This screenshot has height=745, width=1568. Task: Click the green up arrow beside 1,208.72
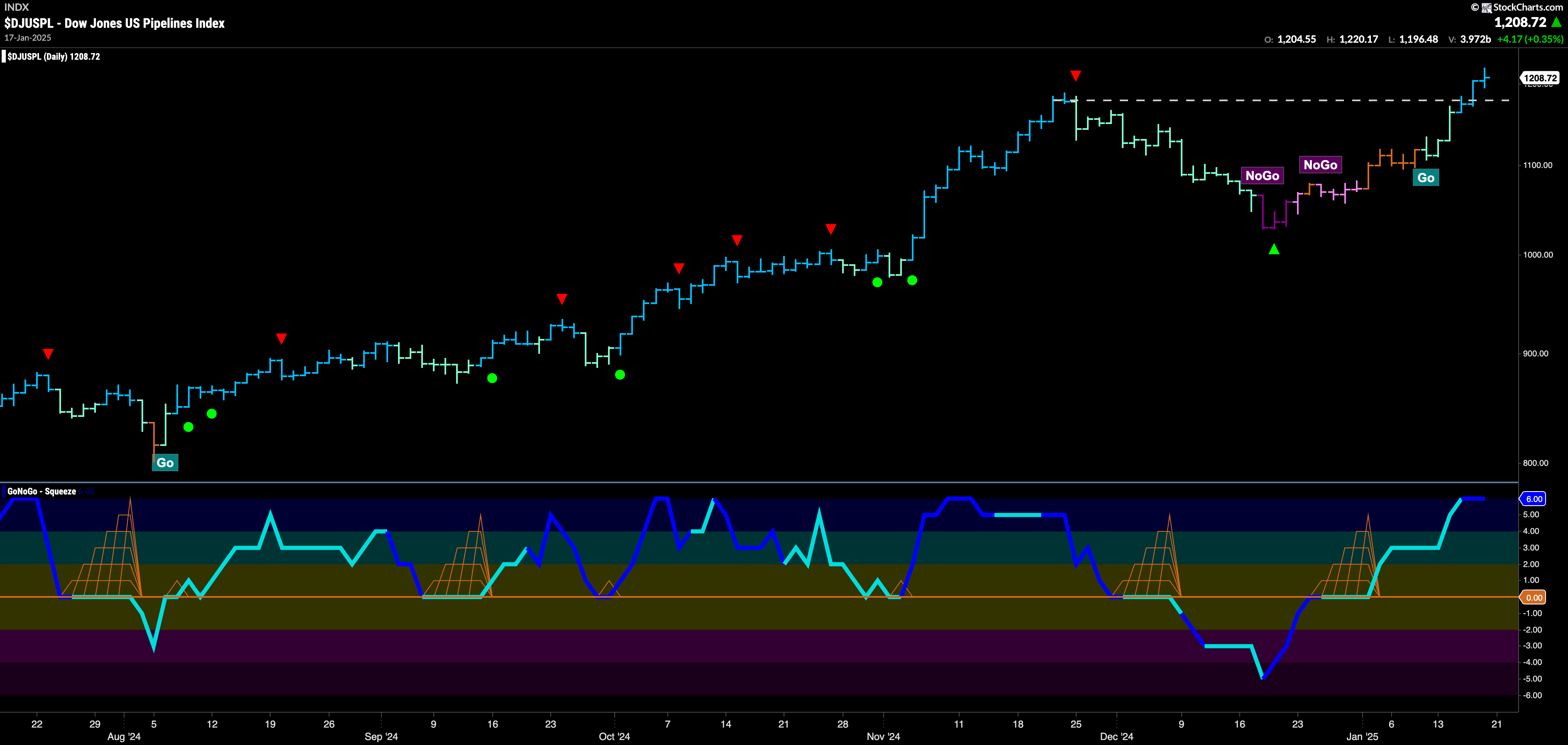pos(1556,22)
